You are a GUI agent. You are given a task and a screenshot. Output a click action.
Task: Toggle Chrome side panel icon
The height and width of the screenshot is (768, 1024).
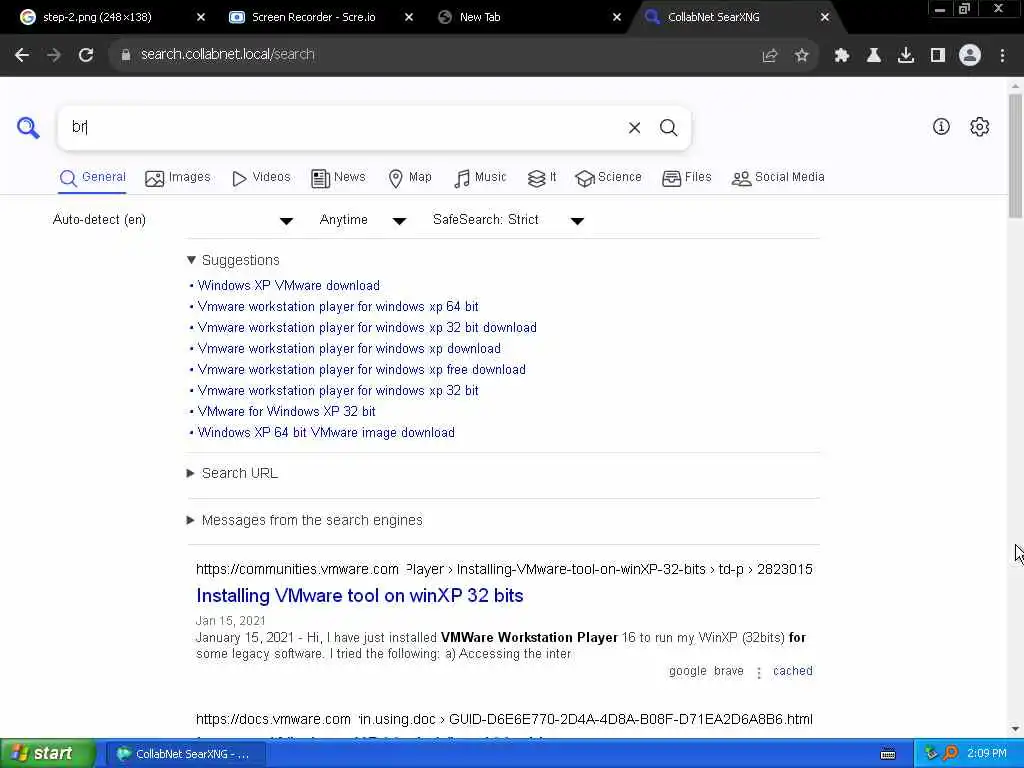click(x=938, y=56)
